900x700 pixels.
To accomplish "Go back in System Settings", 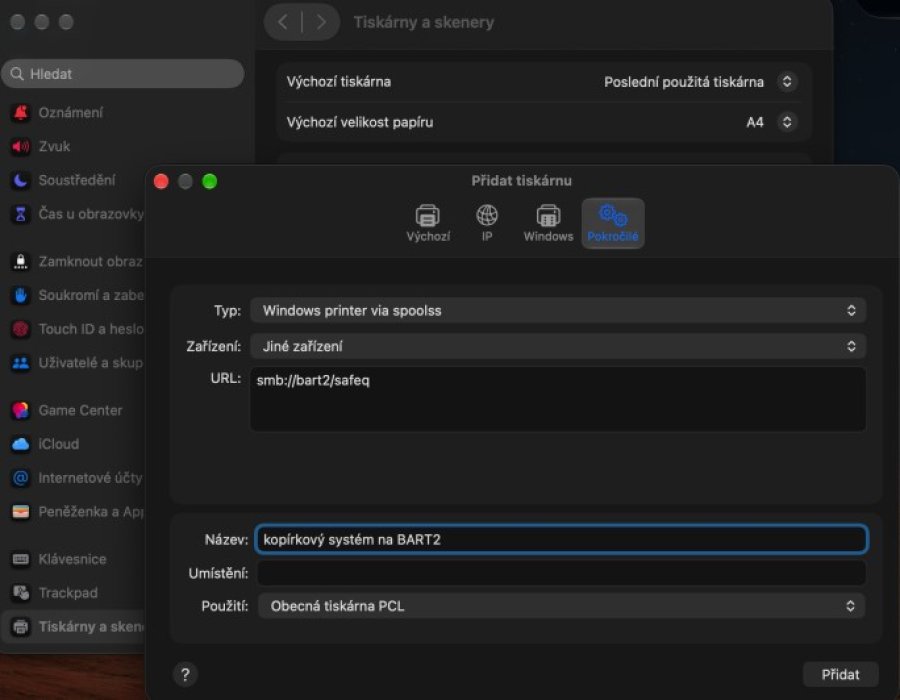I will pyautogui.click(x=282, y=22).
